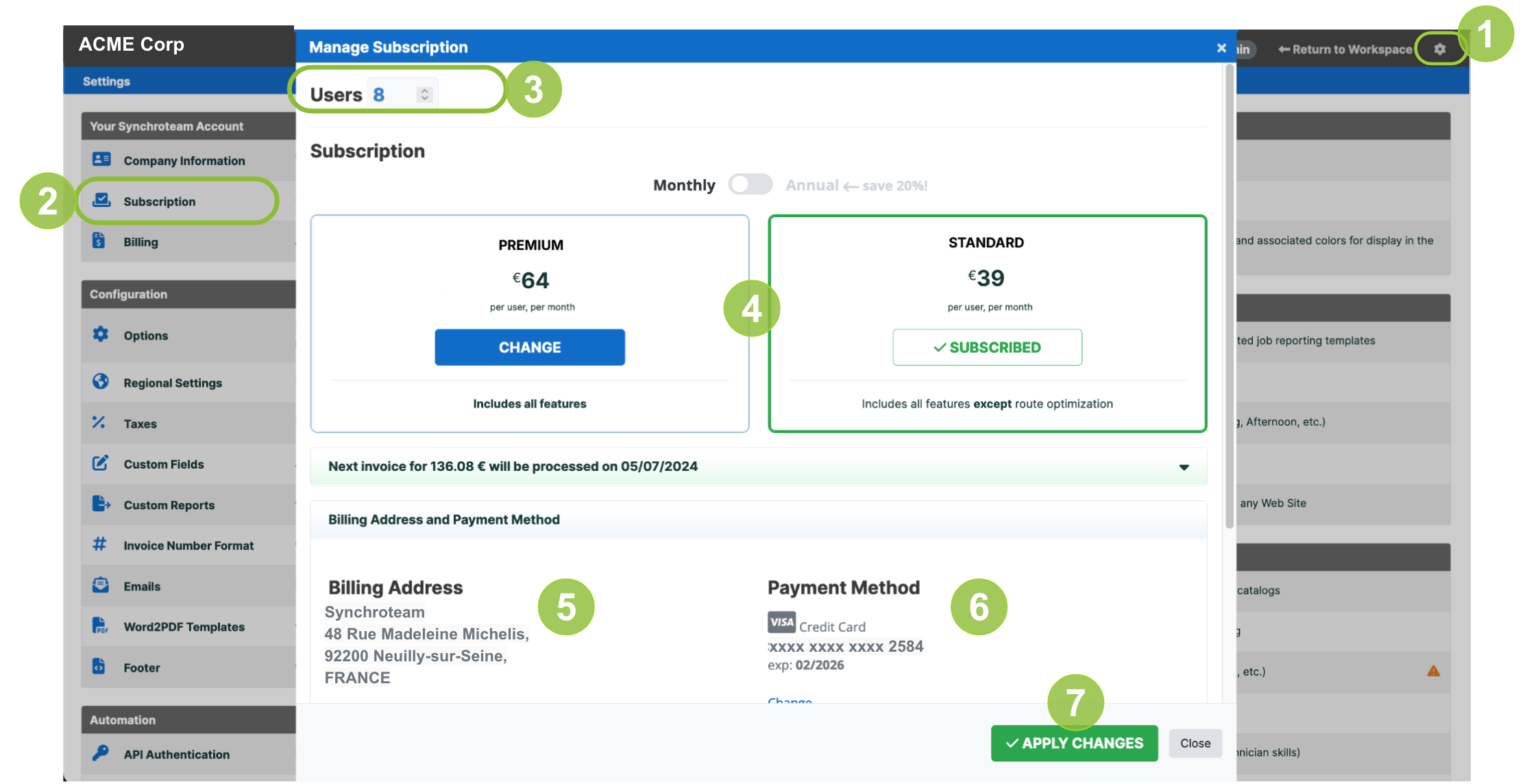
Task: Toggle Monthly to Annual billing switch
Action: click(750, 184)
